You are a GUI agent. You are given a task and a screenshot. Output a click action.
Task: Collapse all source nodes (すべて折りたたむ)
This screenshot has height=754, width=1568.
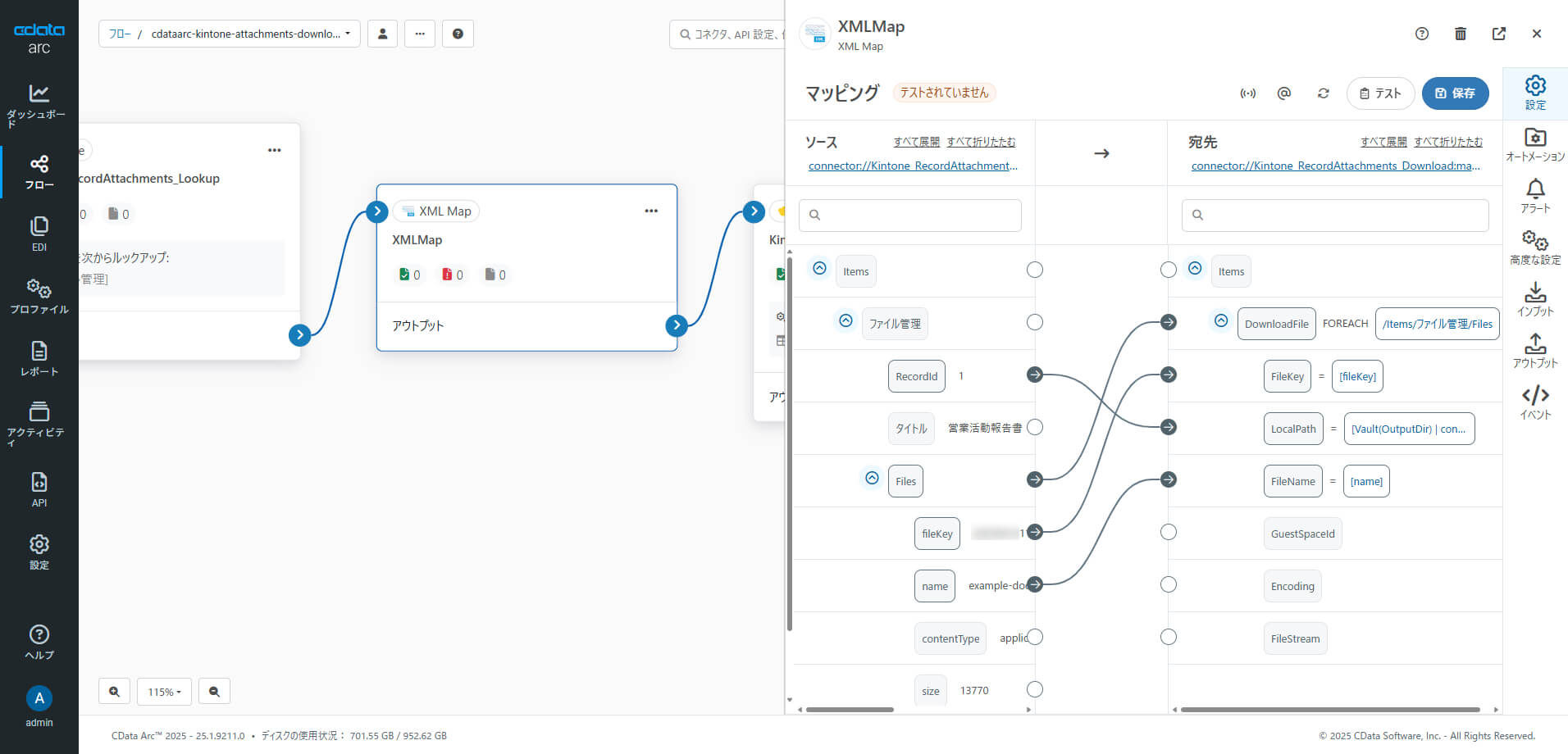click(981, 142)
